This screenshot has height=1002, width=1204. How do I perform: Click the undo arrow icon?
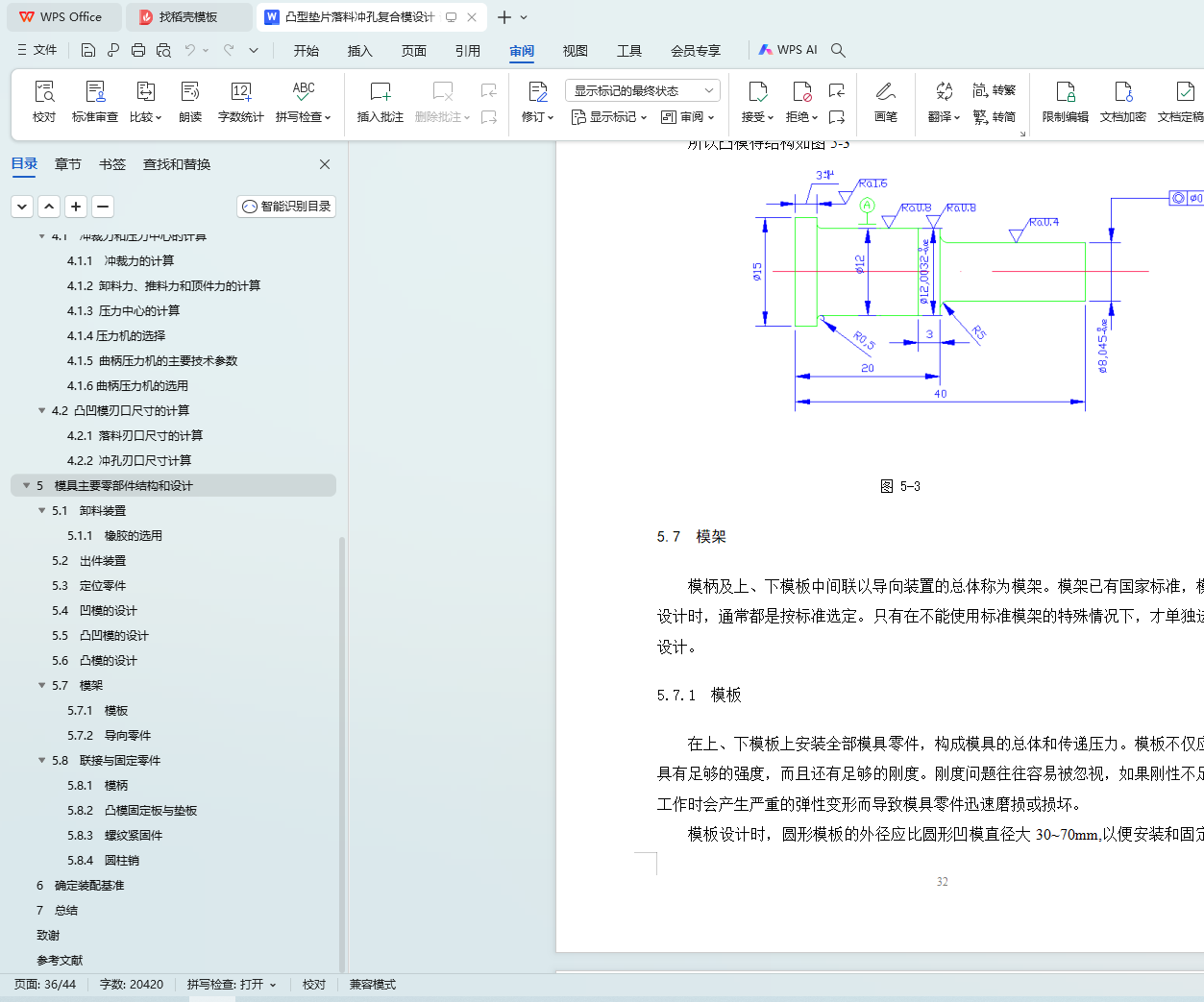coord(190,50)
